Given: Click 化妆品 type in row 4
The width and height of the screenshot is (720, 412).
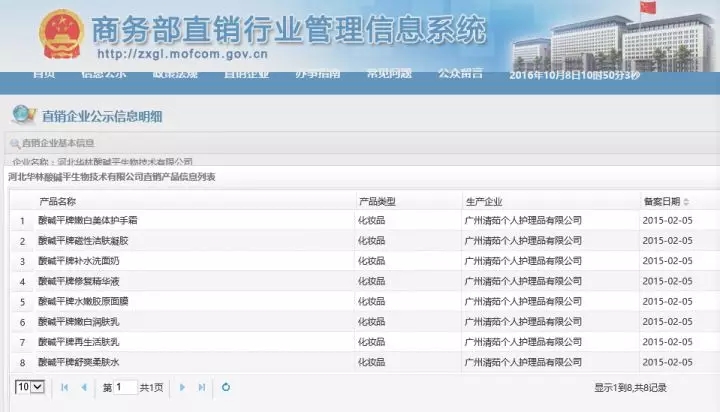Looking at the screenshot, I should [371, 281].
